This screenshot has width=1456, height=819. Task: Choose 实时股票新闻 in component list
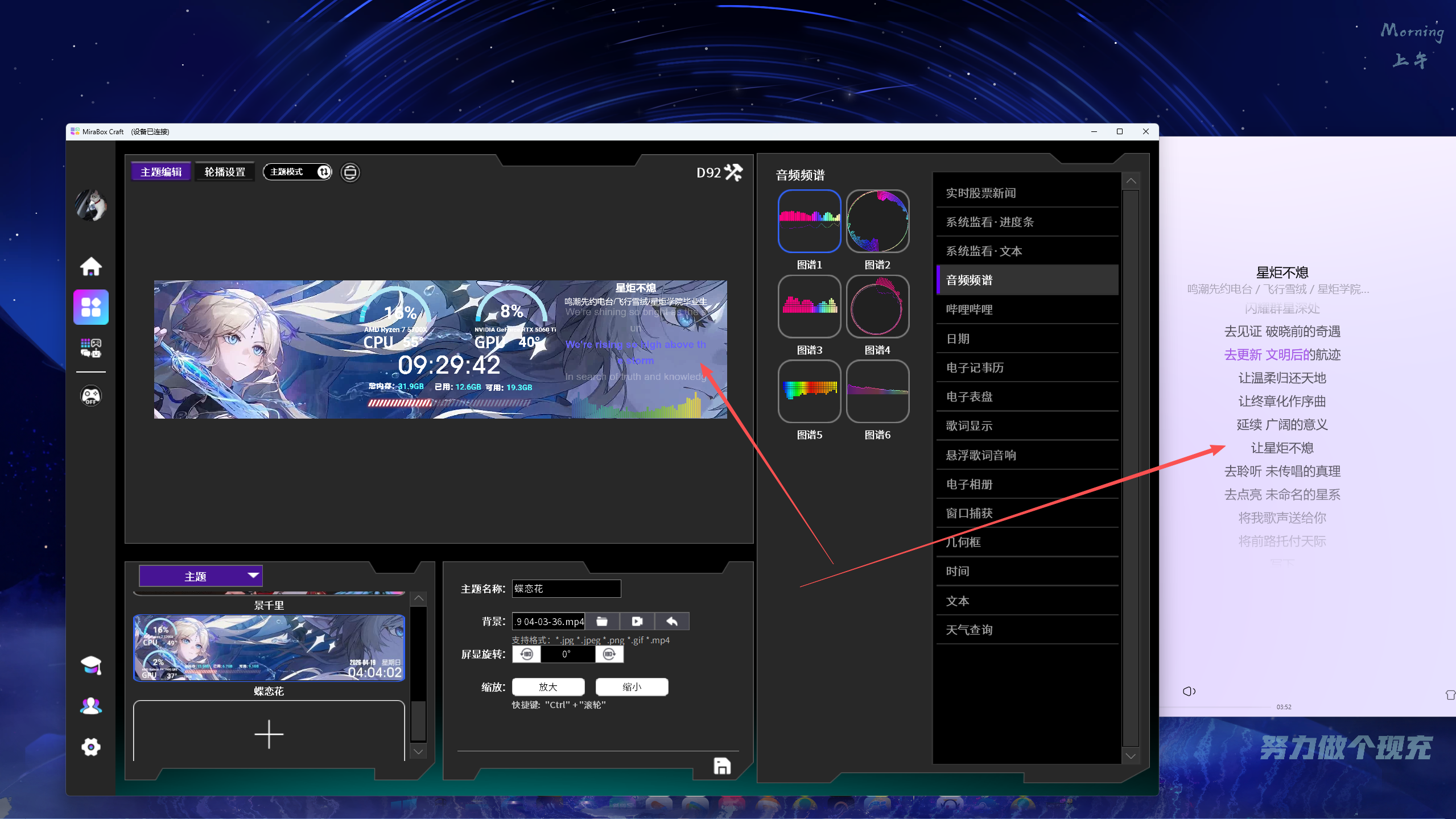click(x=1027, y=193)
